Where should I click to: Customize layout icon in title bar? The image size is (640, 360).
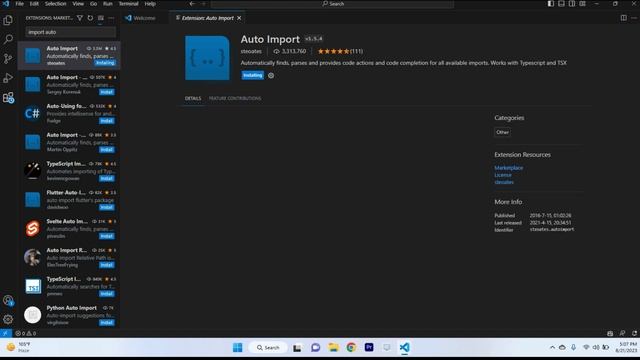(582, 4)
